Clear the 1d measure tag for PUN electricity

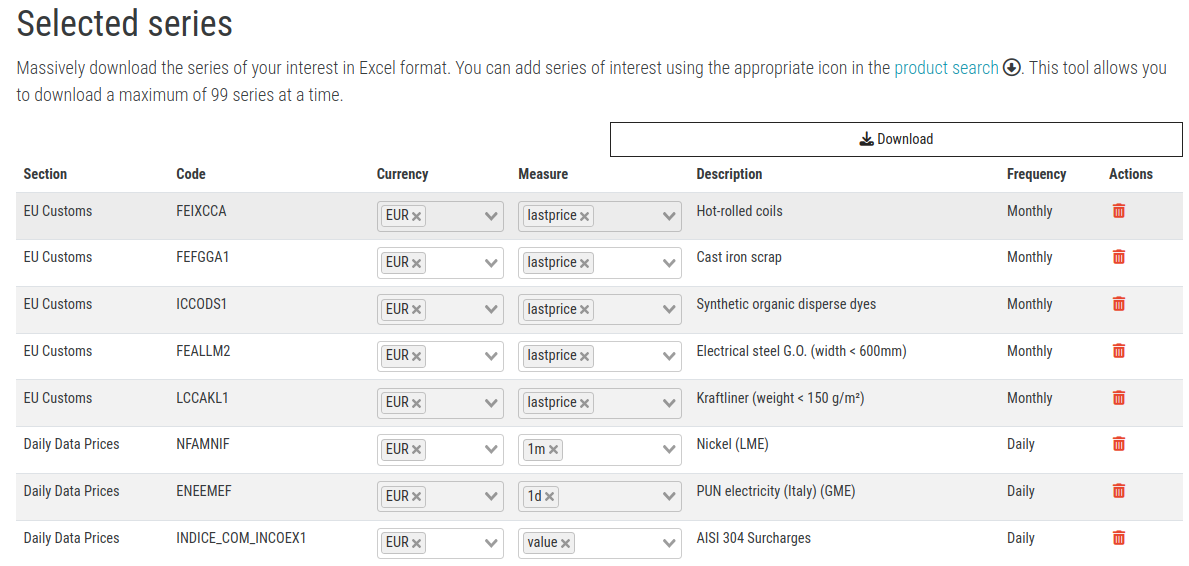coord(550,497)
